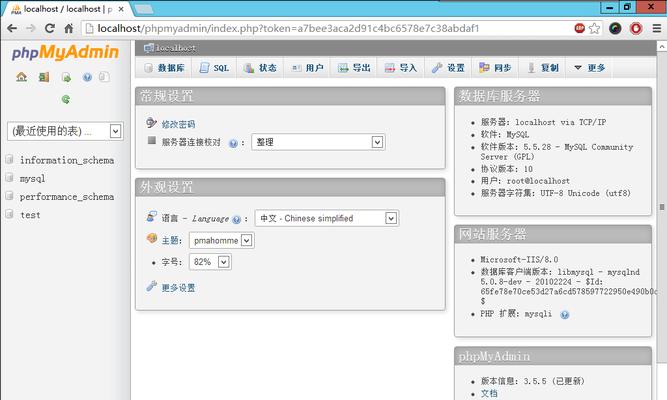The image size is (667, 400).
Task: Open a new browser tab
Action: [x=144, y=9]
